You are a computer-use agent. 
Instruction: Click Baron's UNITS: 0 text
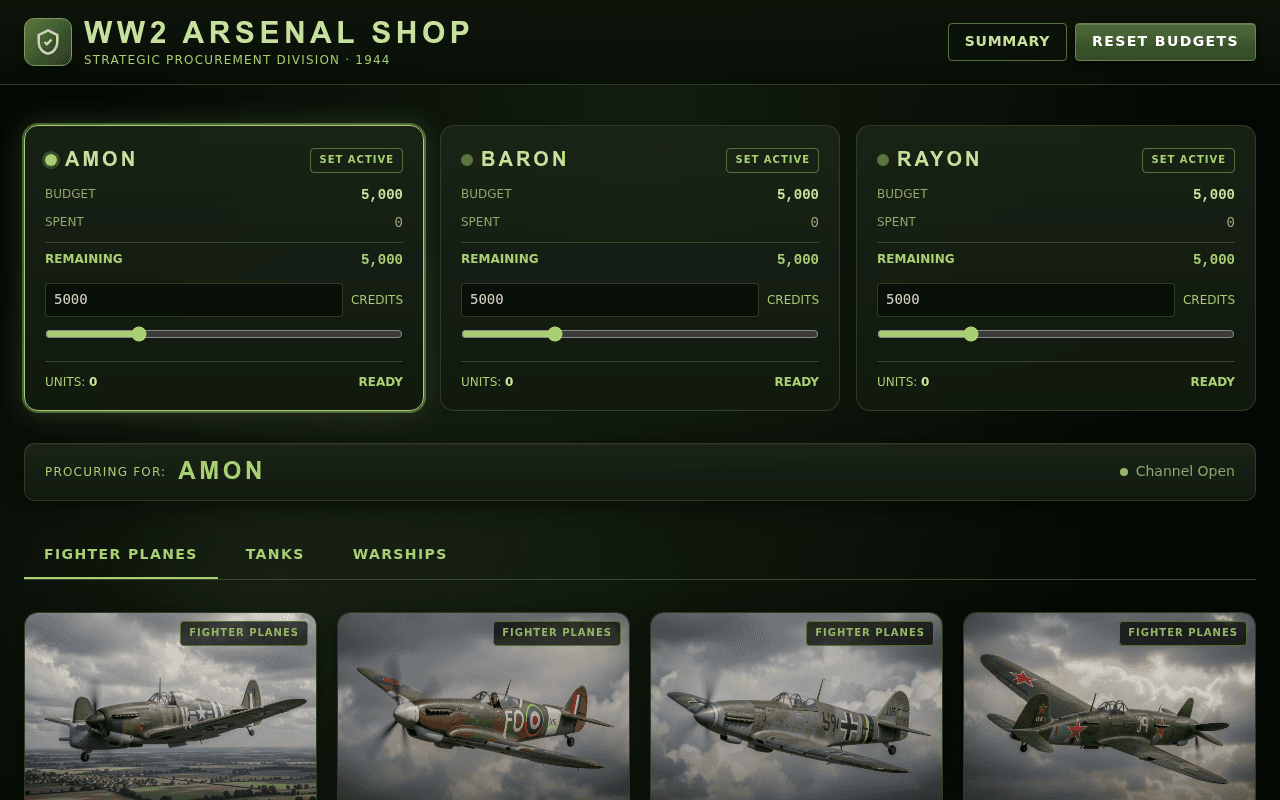pos(487,382)
